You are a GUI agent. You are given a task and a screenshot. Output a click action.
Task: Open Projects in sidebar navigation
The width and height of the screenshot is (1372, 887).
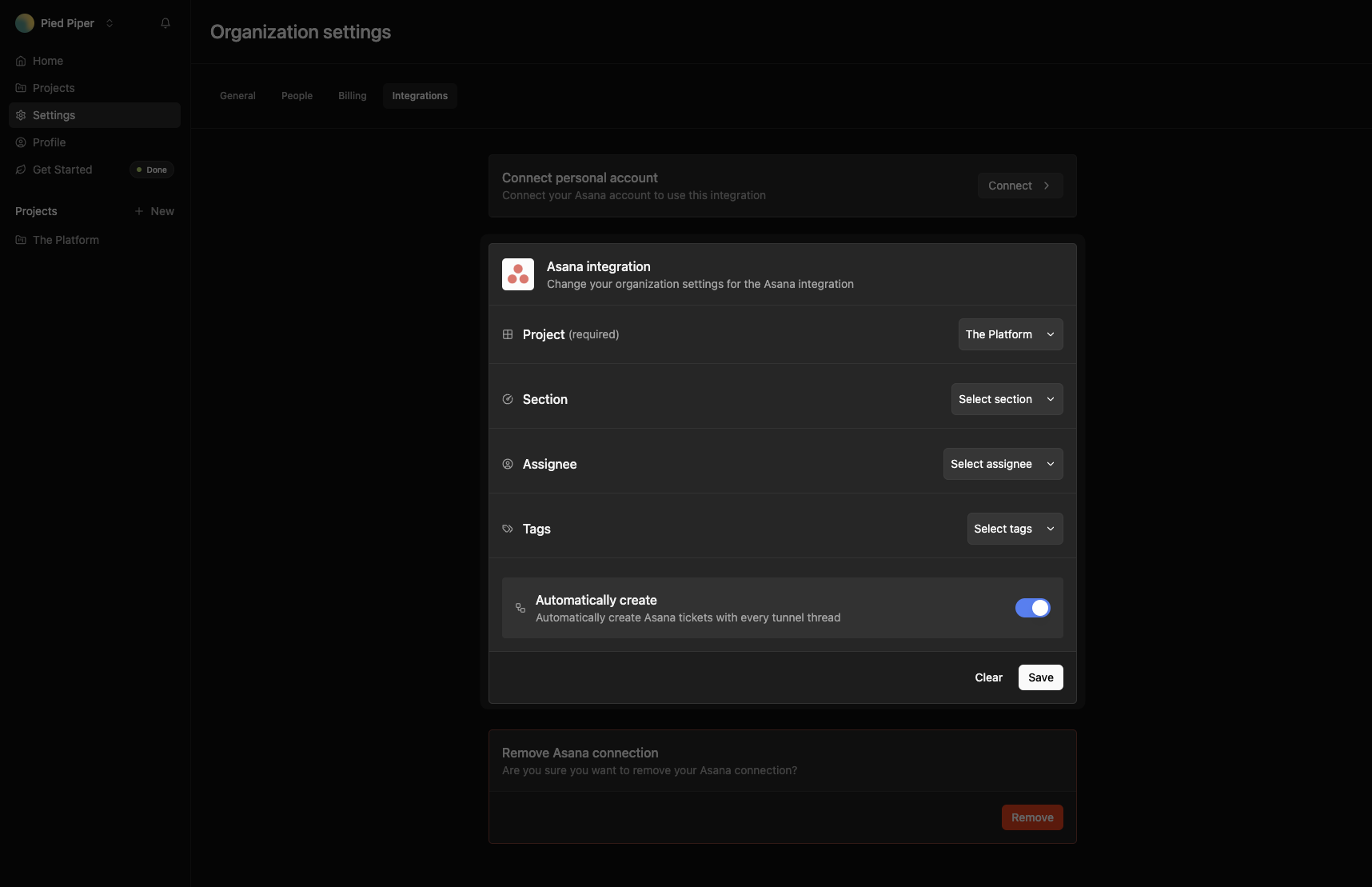(x=94, y=88)
